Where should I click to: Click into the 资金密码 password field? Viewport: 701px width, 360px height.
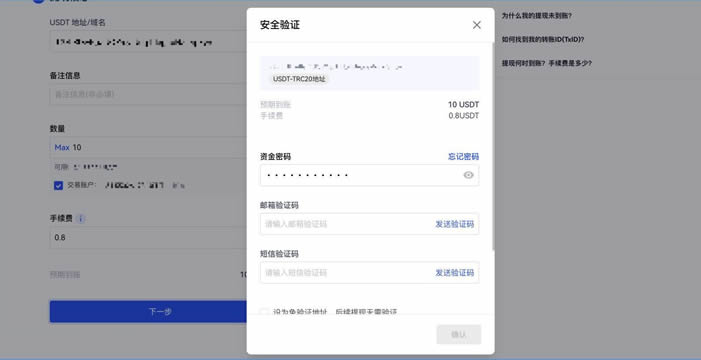pyautogui.click(x=360, y=175)
